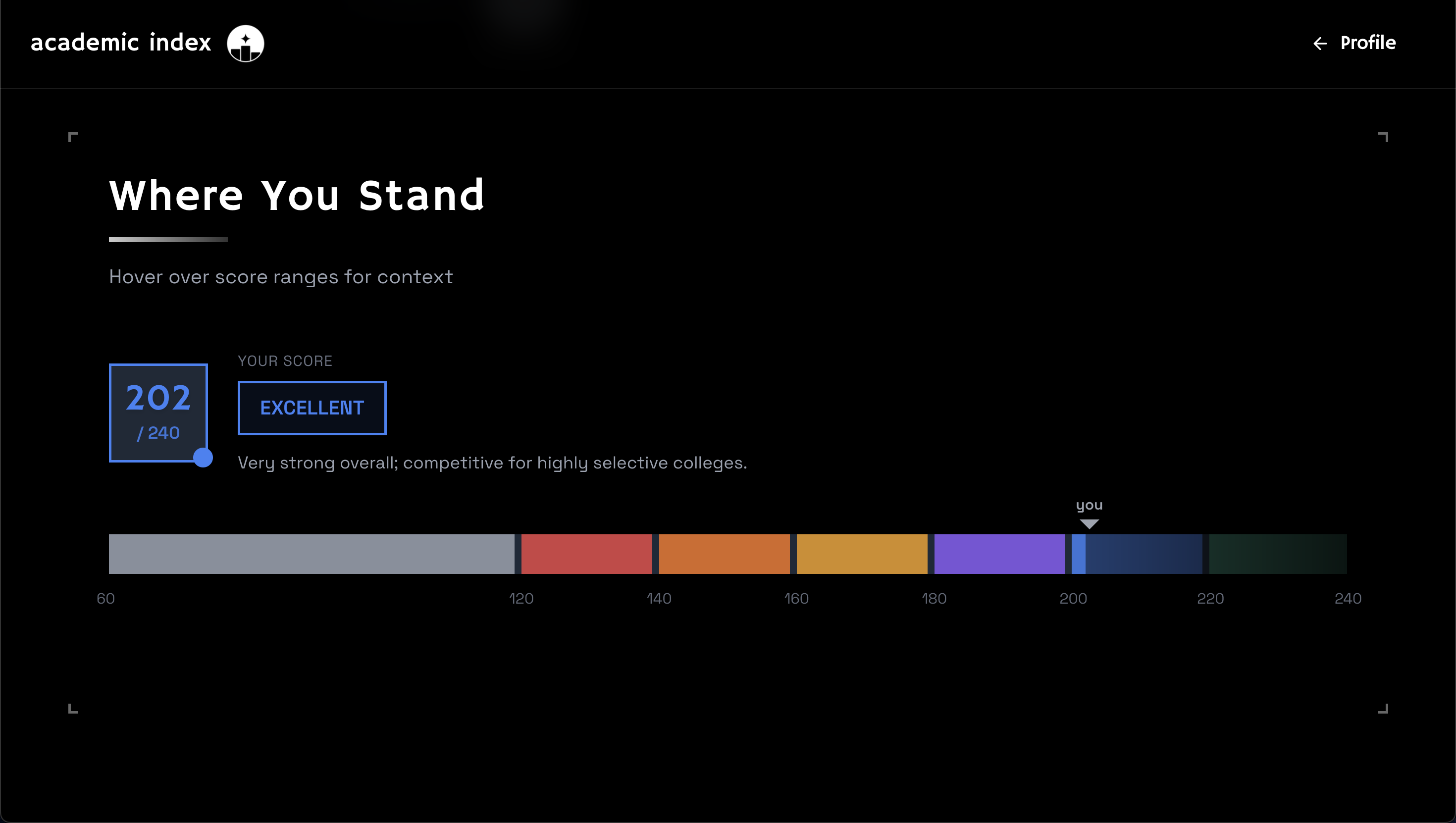Viewport: 1456px width, 823px height.
Task: Click the orange 140–160 score segment
Action: click(x=724, y=554)
